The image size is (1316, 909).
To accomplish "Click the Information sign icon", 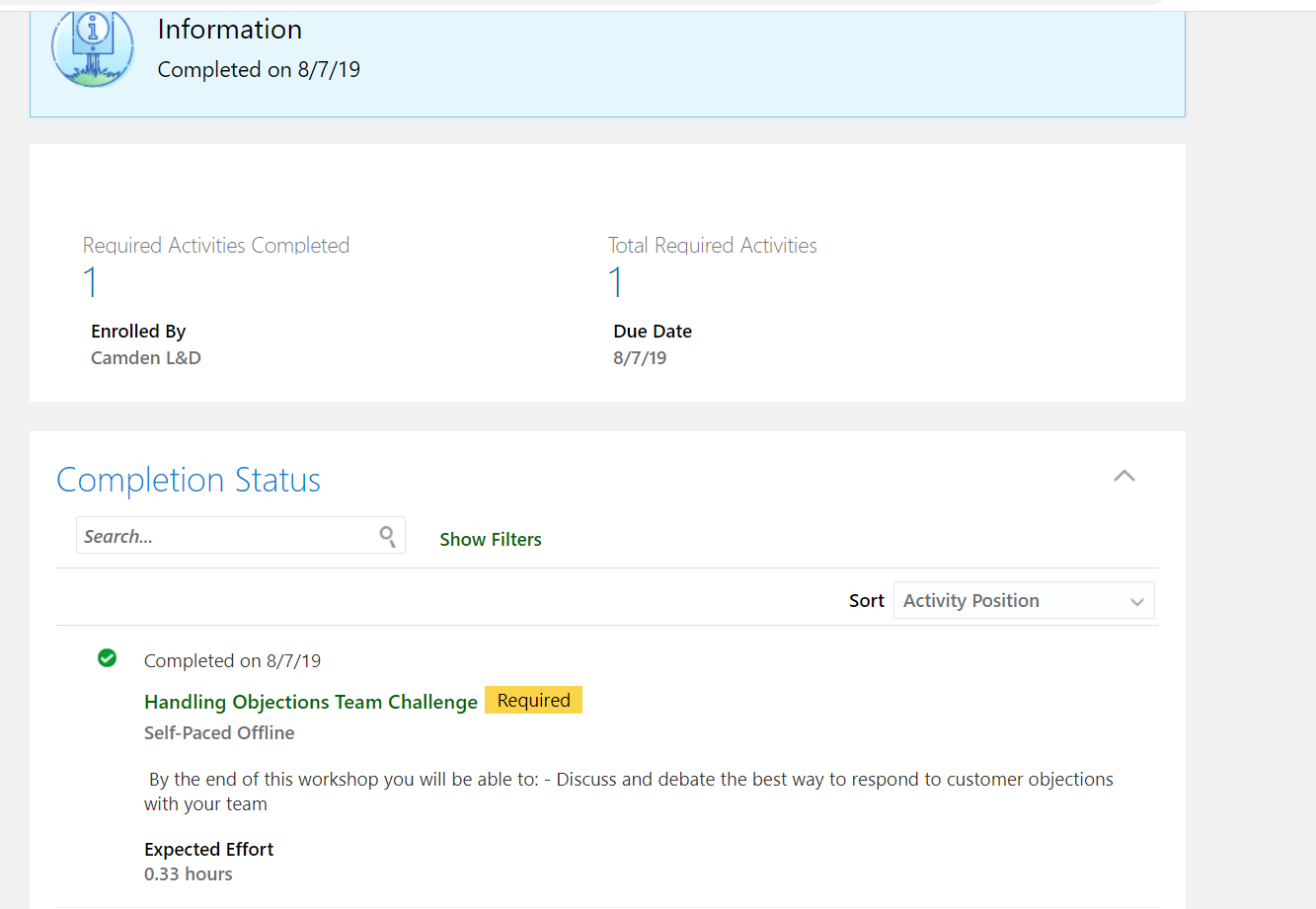I will (93, 47).
